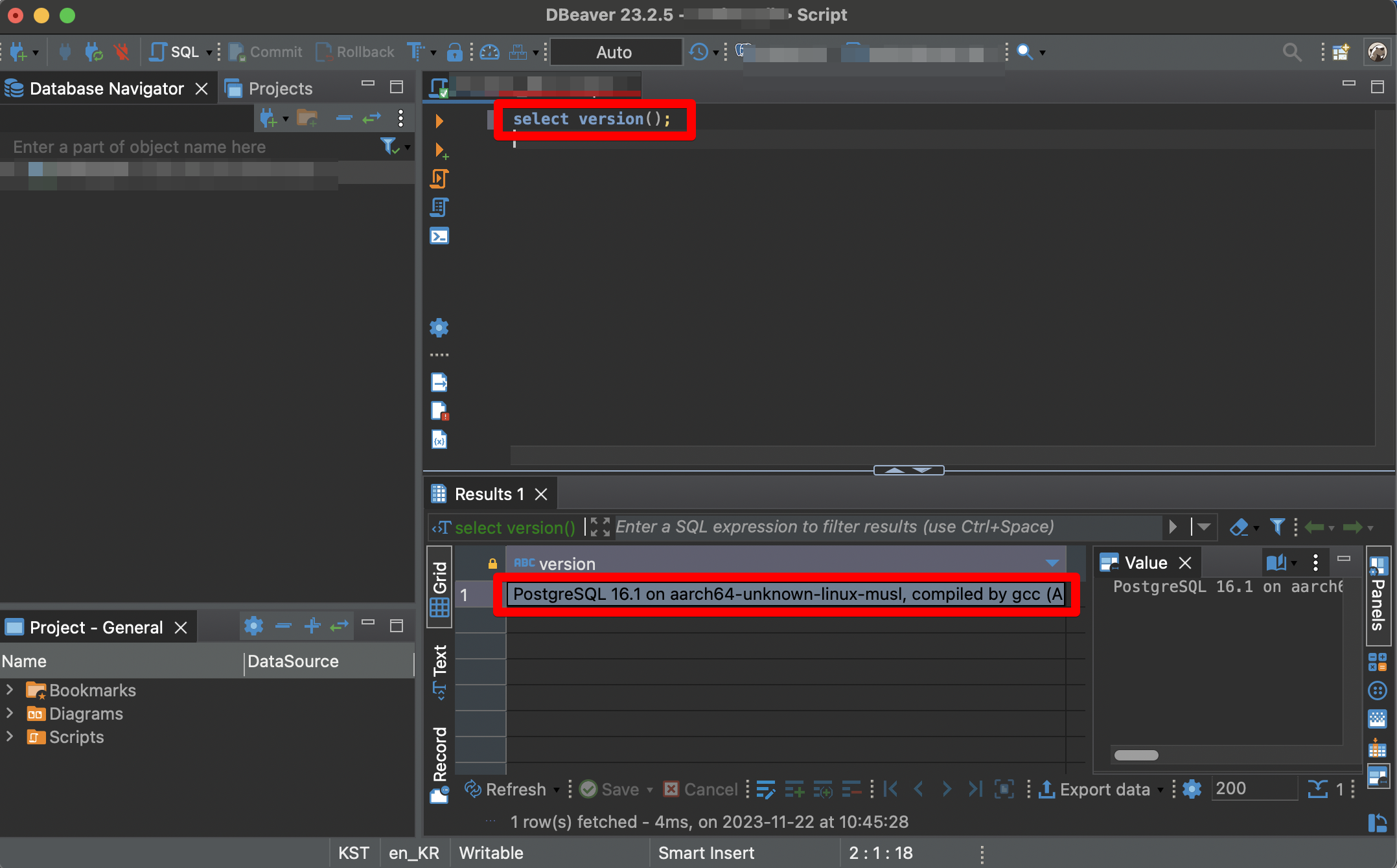Switch results view to Text mode
This screenshot has height=868, width=1397.
click(x=440, y=670)
